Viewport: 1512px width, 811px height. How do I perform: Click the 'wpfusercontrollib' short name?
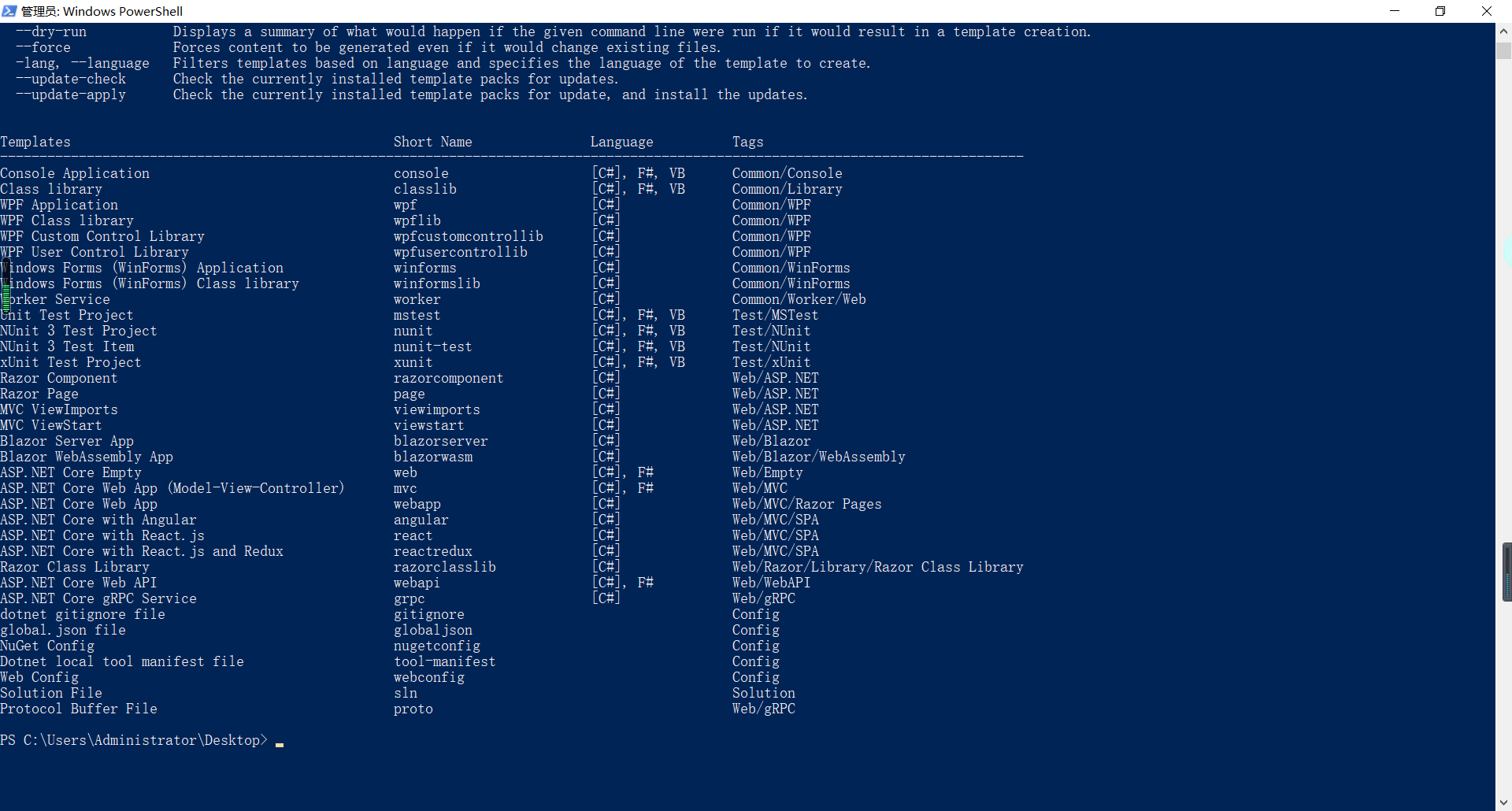(x=461, y=252)
